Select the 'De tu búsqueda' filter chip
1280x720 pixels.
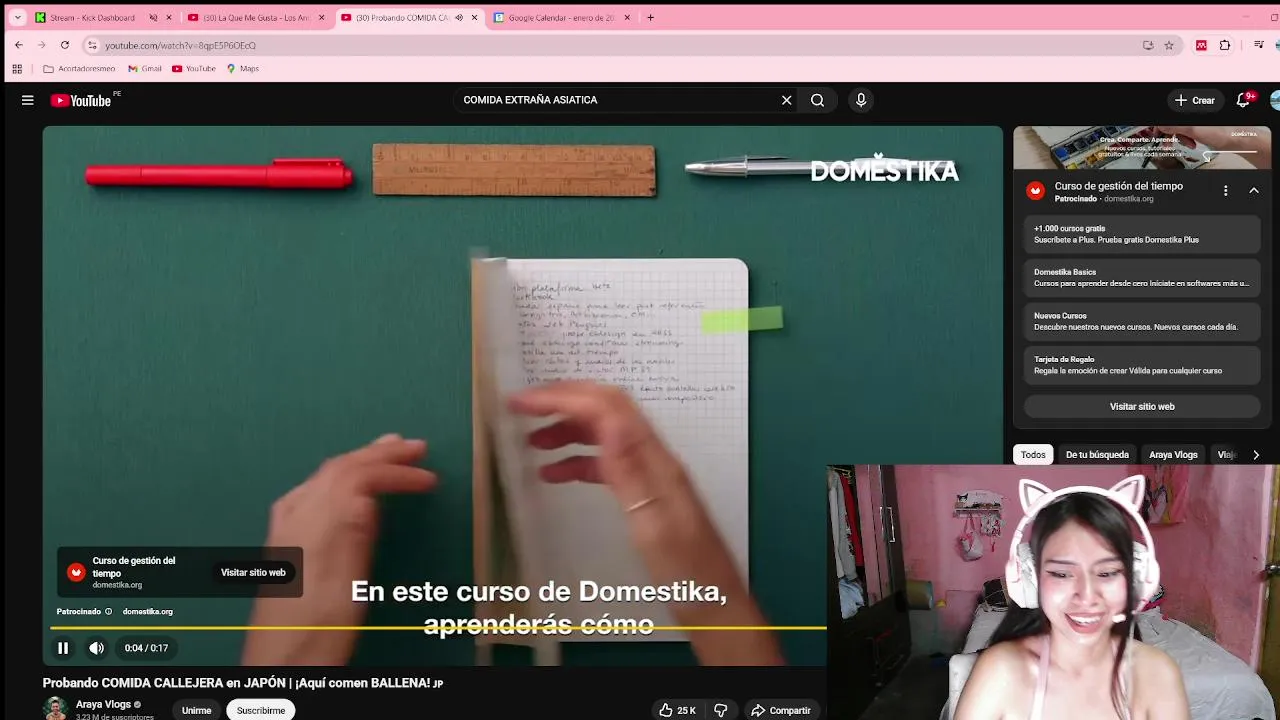coord(1097,454)
